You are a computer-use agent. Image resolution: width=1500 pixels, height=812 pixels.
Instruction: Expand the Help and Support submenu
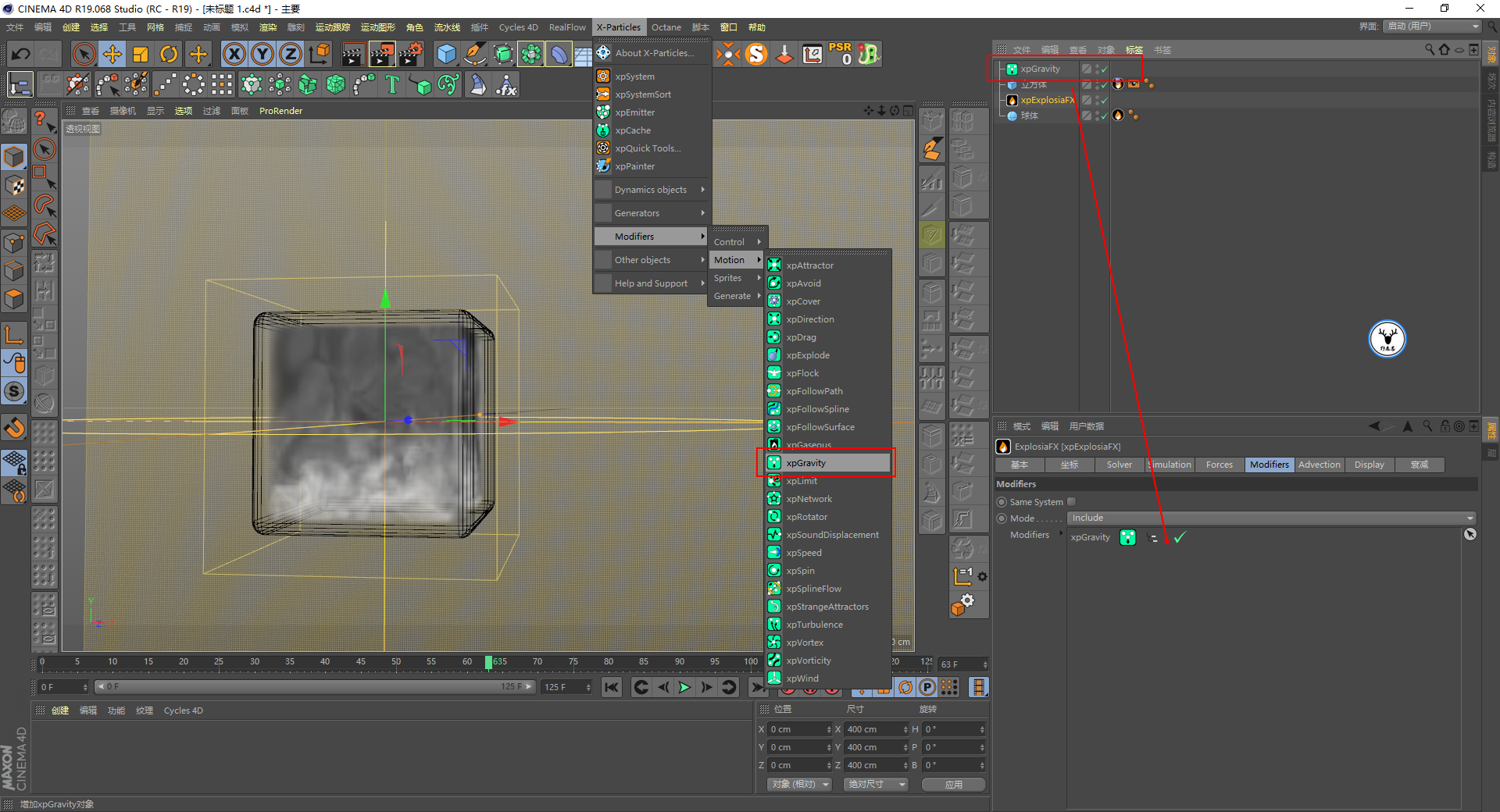(x=652, y=283)
